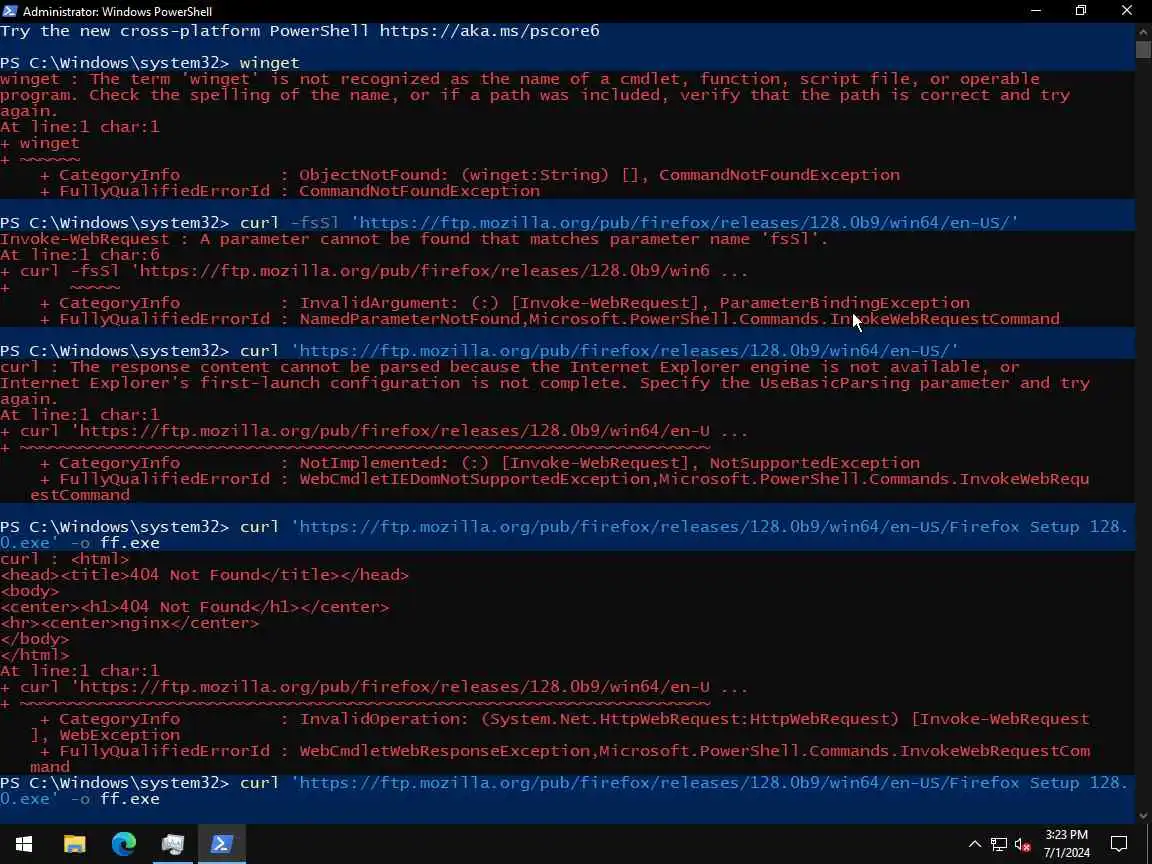Click 'NotSupportedException' text
Viewport: 1152px width, 864px height.
click(x=814, y=463)
